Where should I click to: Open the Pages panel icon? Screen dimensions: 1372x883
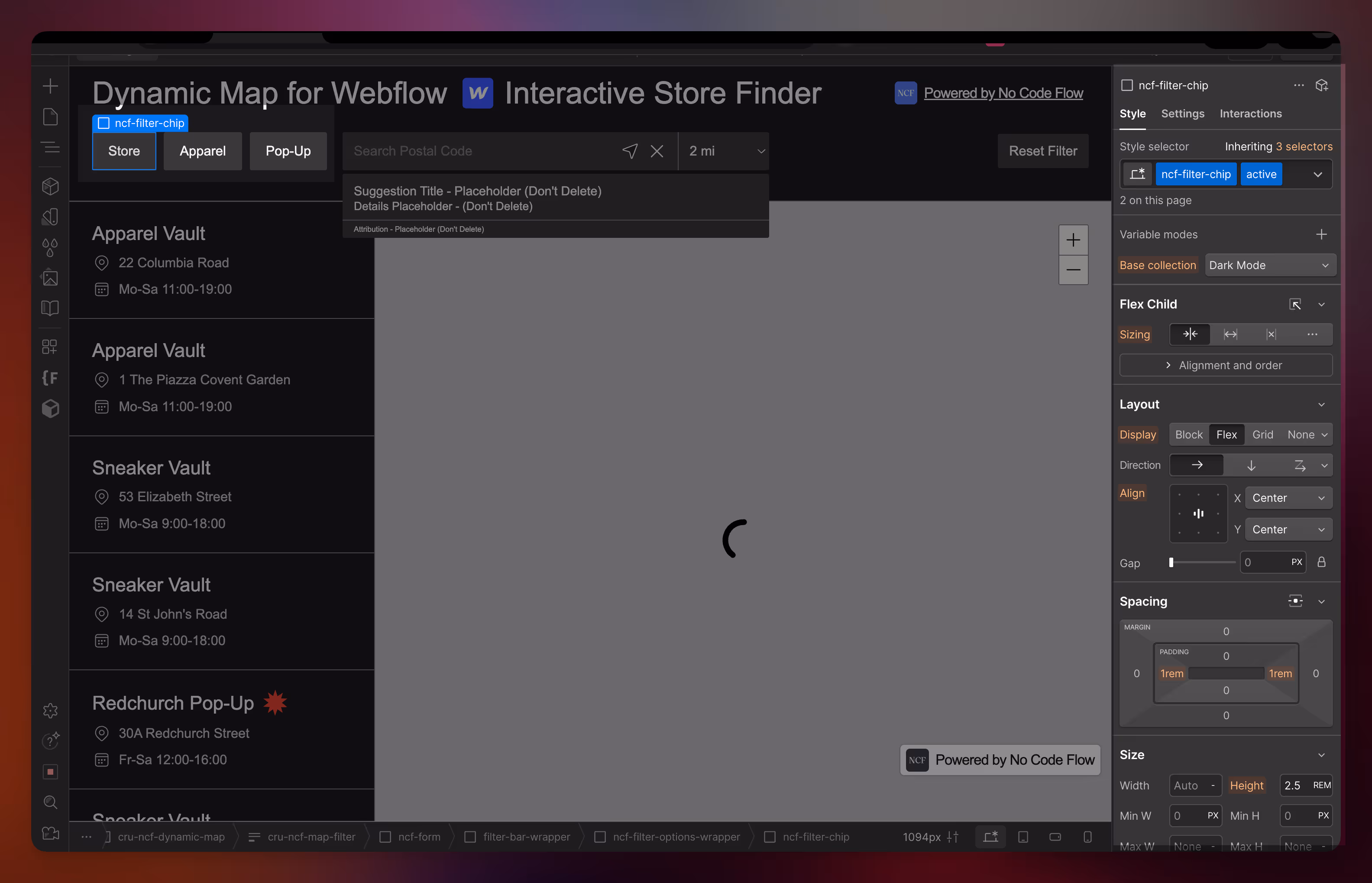point(50,117)
